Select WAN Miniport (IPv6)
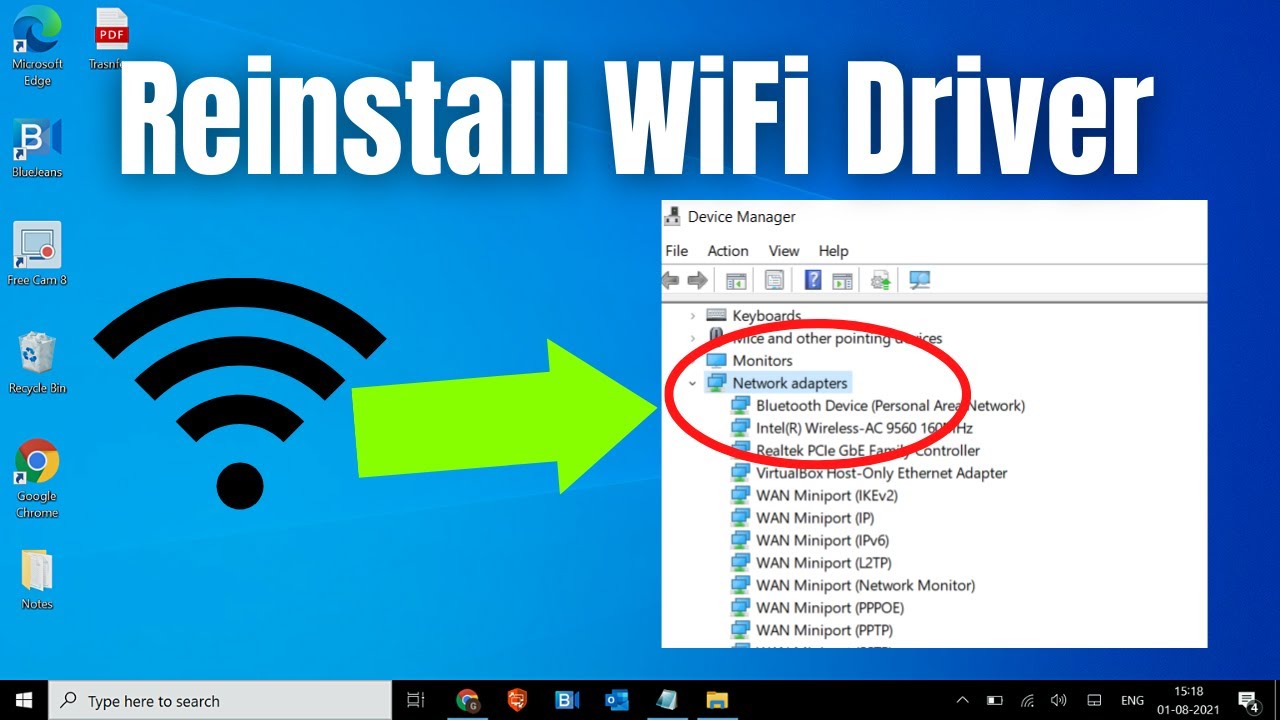Screen dimensions: 1280x720 pyautogui.click(x=810, y=541)
